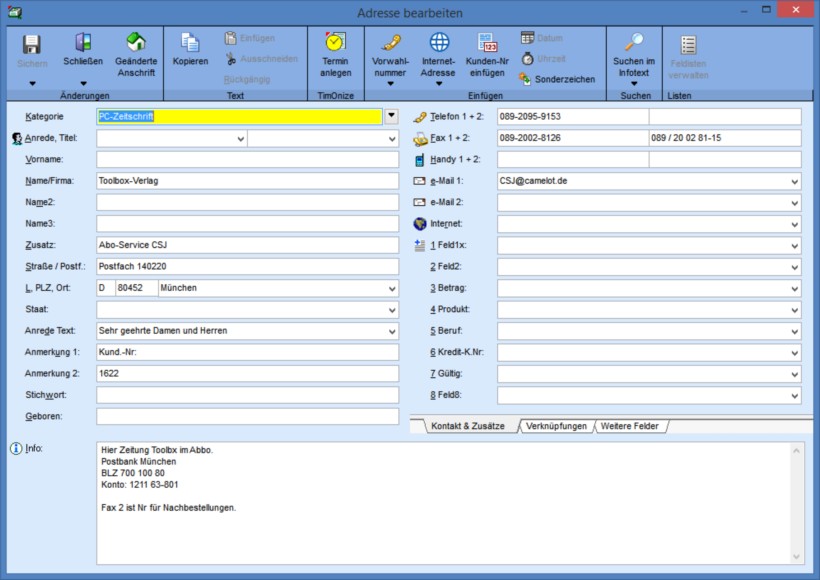Click the e-Mail 1 envelope icon
The height and width of the screenshot is (580, 820).
[419, 181]
